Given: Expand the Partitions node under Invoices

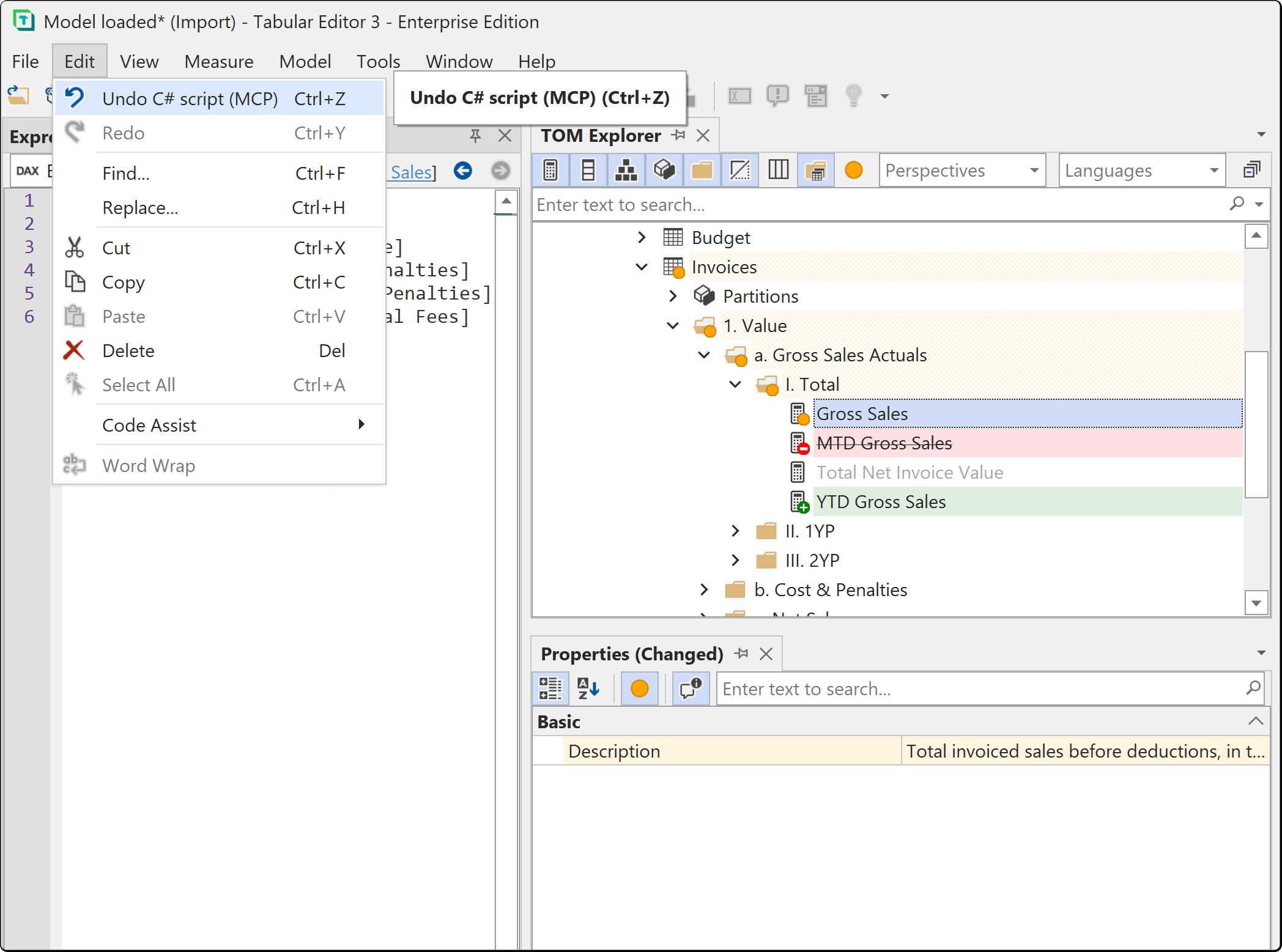Looking at the screenshot, I should click(673, 296).
